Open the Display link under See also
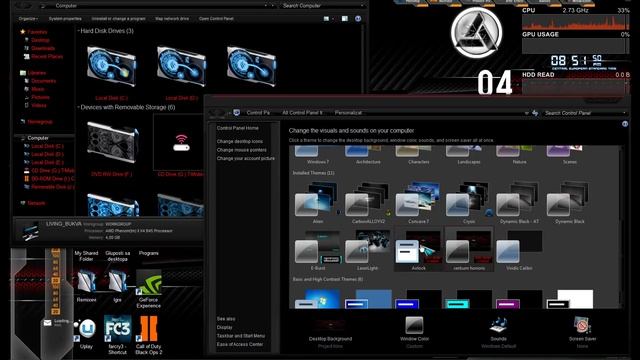640x360 pixels. pyautogui.click(x=224, y=327)
